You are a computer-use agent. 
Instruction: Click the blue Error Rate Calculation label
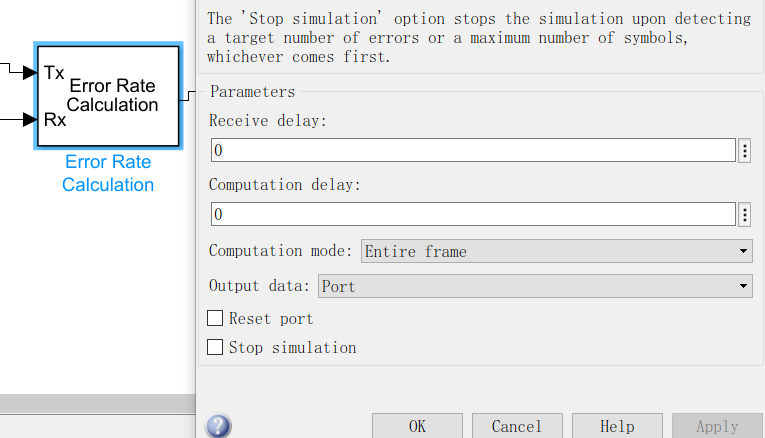(x=108, y=173)
